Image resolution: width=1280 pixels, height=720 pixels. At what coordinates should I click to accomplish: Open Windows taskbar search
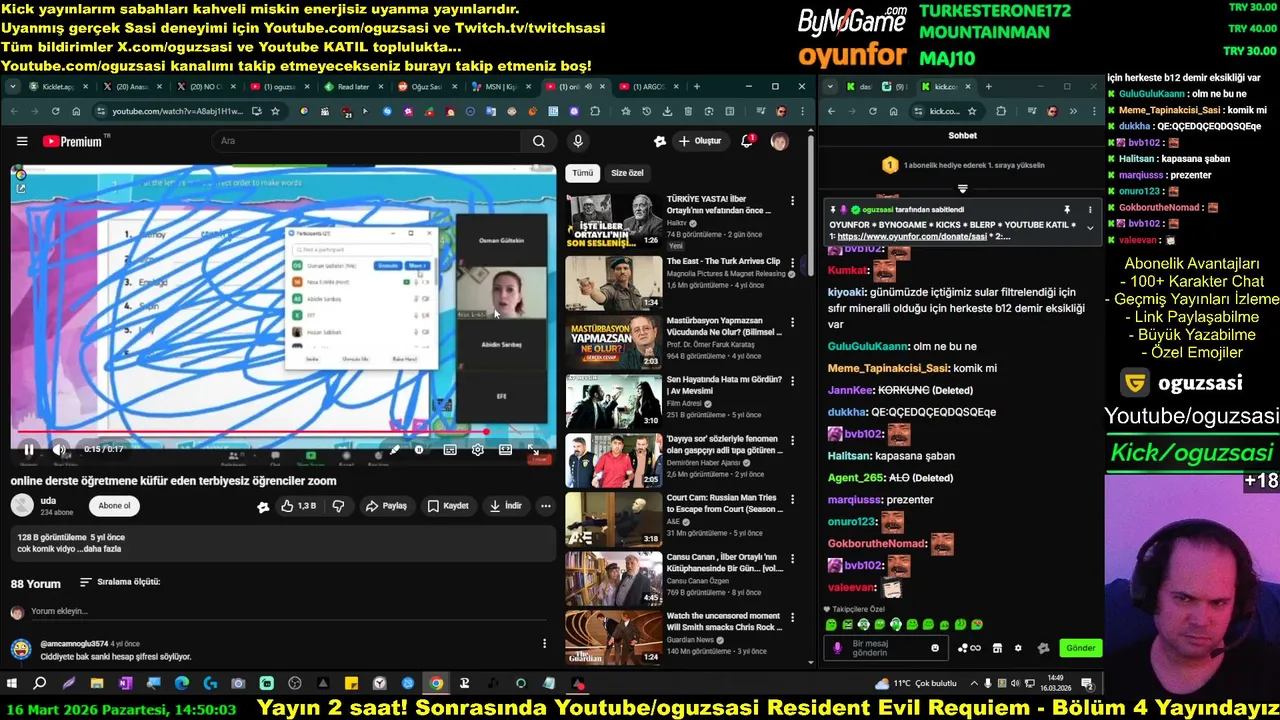[40, 684]
